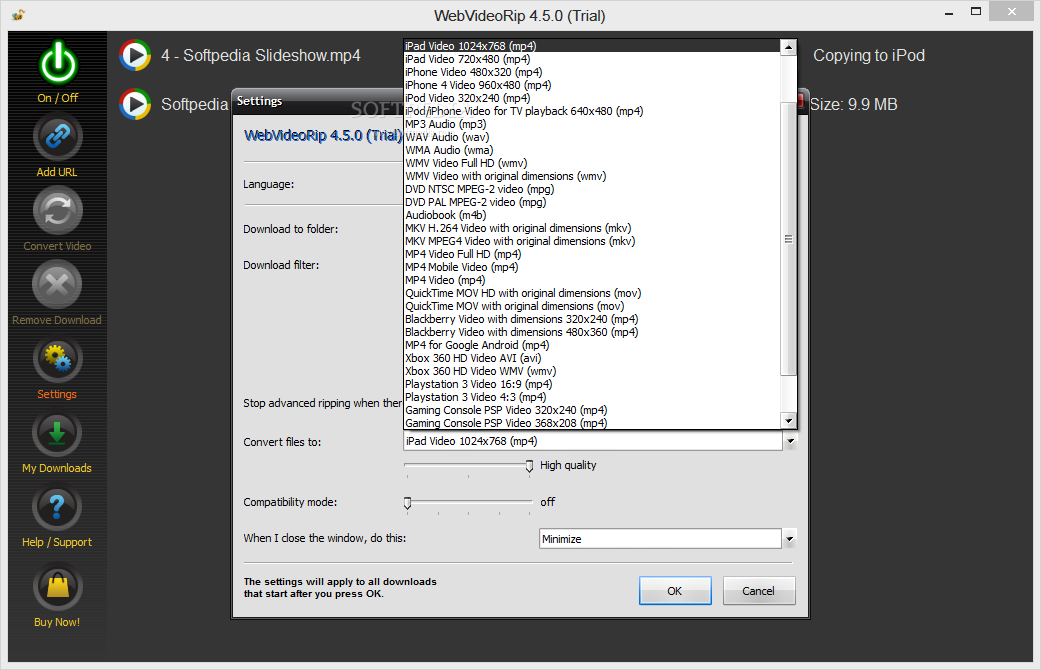Select Playstation 3 Video 4:3 (mp4)
The width and height of the screenshot is (1041, 670).
[x=592, y=397]
